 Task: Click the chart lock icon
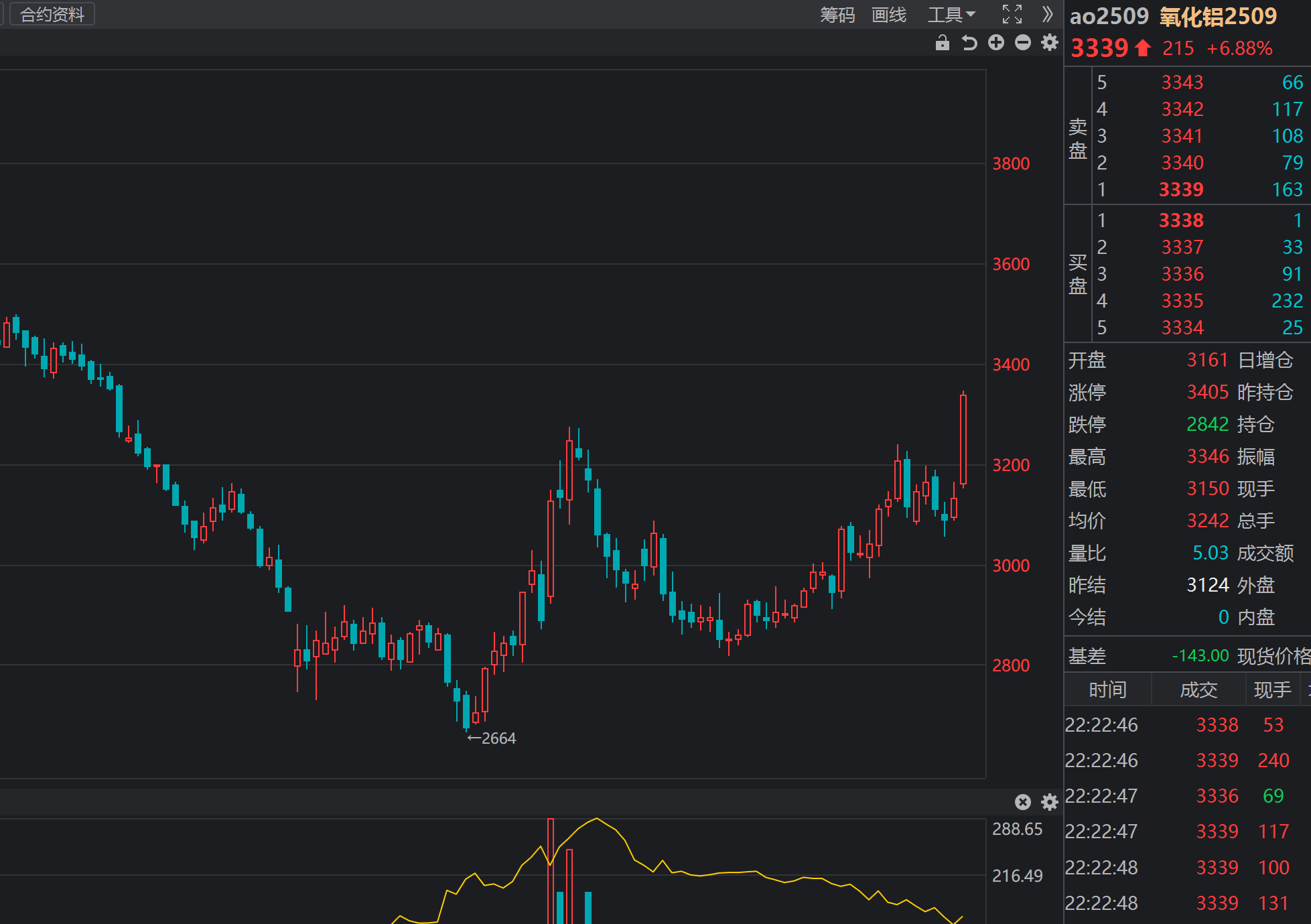point(942,43)
